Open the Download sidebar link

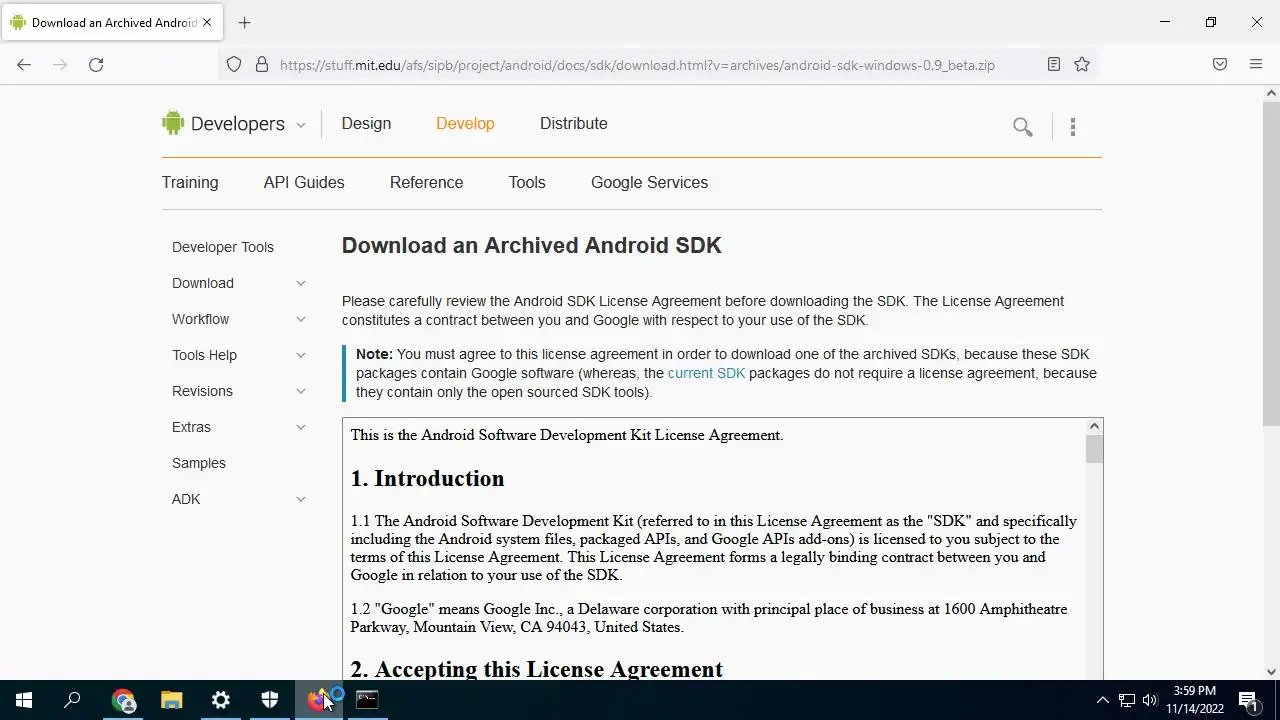[x=203, y=283]
